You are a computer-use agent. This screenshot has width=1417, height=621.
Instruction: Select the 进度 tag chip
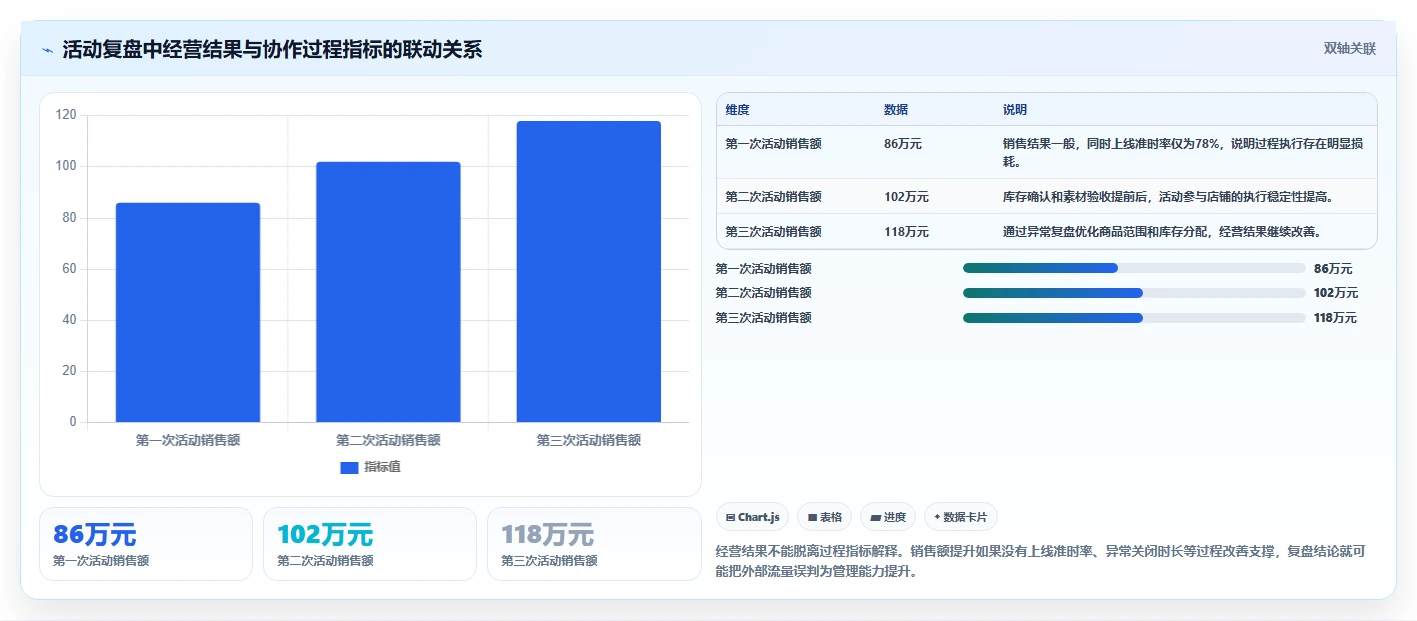point(888,517)
